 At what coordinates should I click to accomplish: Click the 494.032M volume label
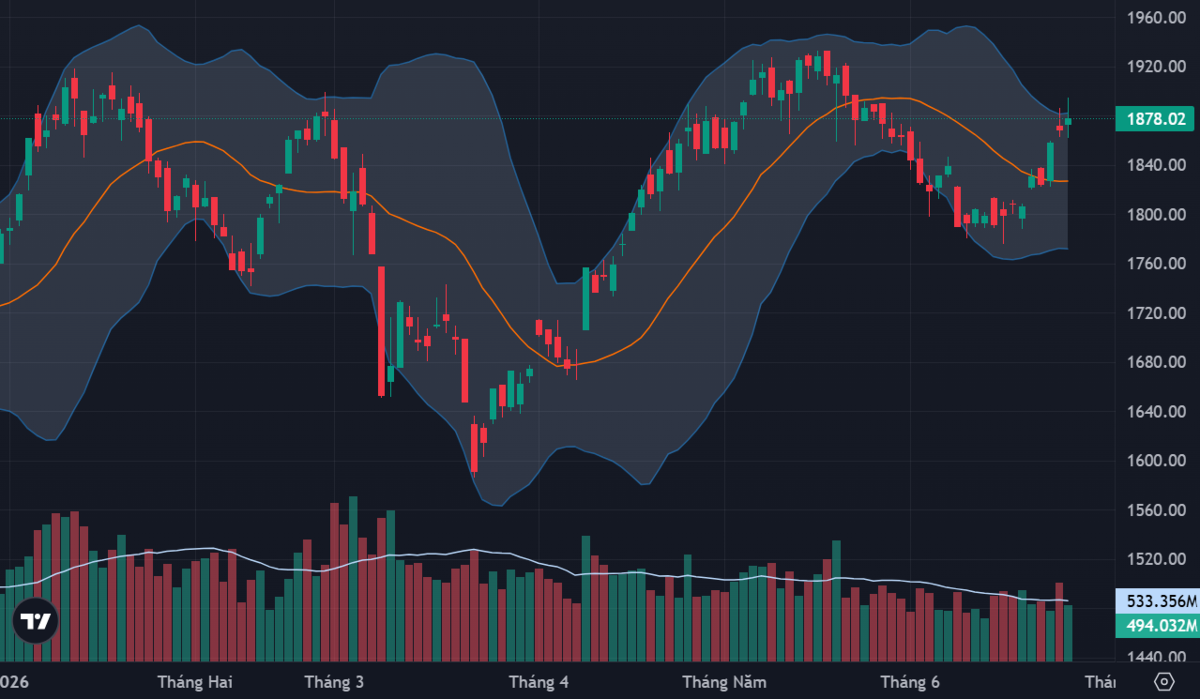(x=1156, y=627)
